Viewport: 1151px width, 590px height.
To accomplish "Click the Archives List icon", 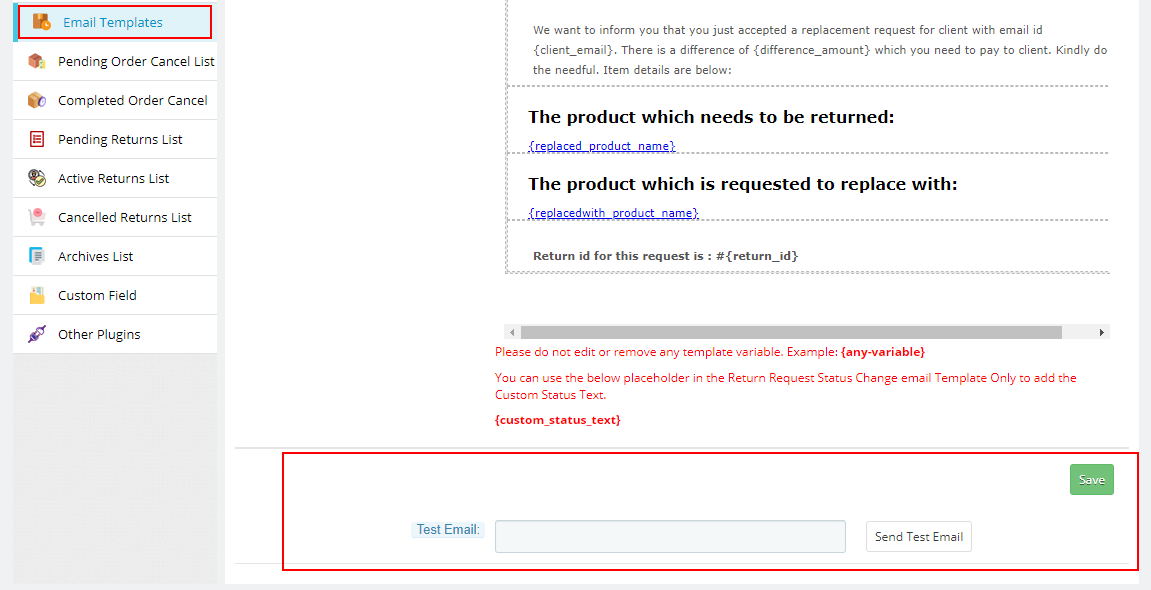I will tap(37, 256).
